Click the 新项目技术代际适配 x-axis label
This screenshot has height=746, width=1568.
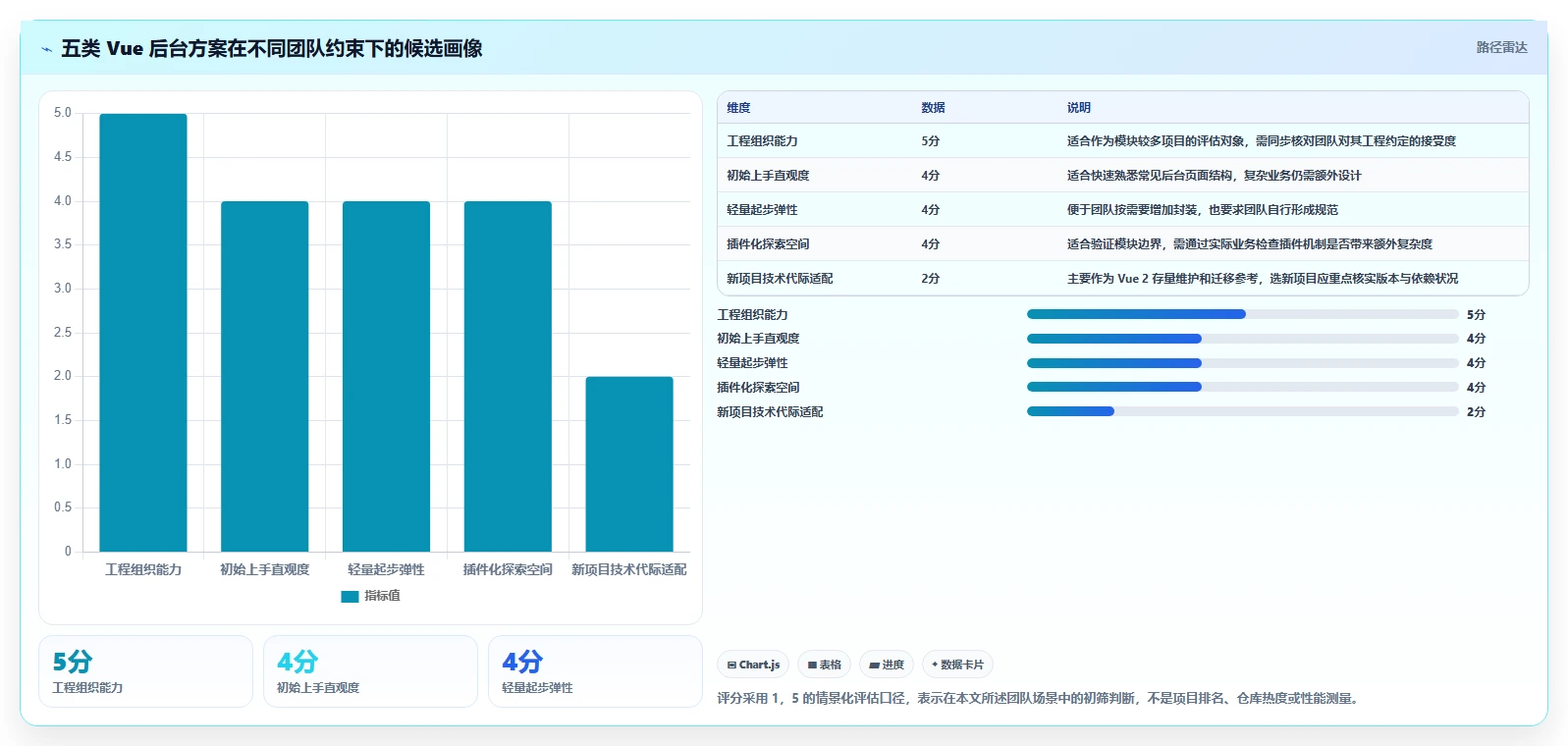pos(629,569)
